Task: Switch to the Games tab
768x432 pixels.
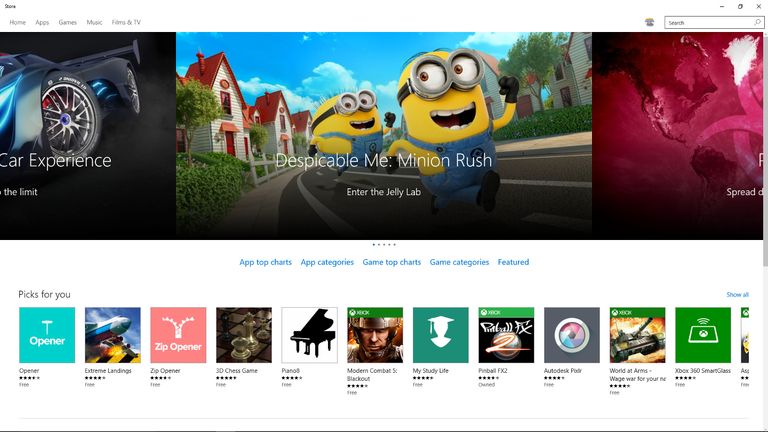Action: [68, 23]
